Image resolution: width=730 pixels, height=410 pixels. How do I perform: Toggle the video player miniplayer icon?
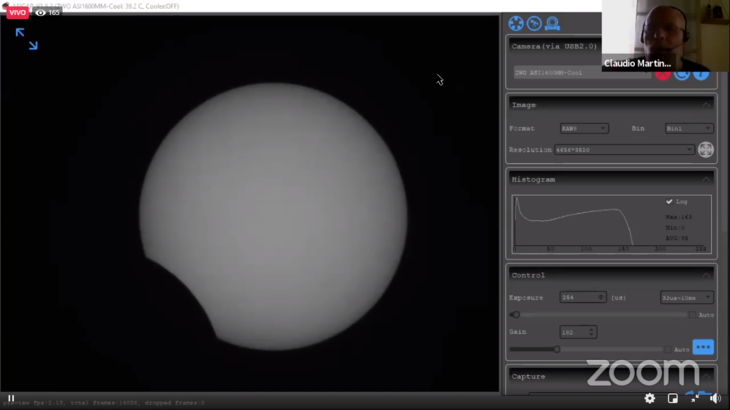pos(673,398)
